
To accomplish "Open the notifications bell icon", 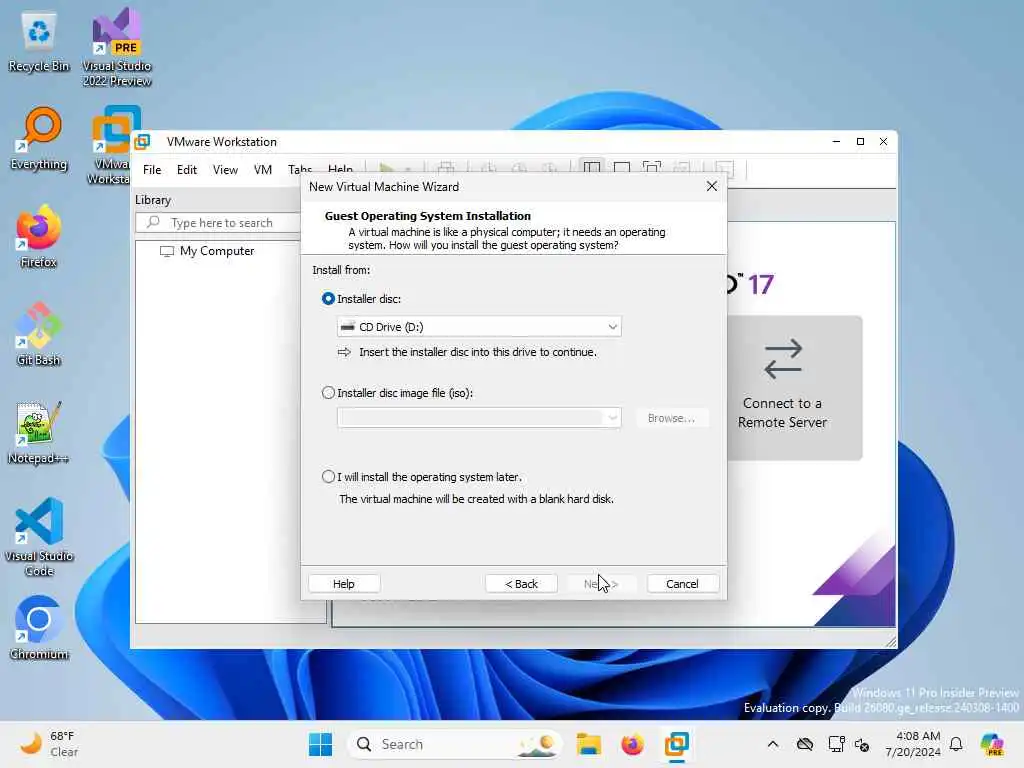I will pyautogui.click(x=956, y=744).
